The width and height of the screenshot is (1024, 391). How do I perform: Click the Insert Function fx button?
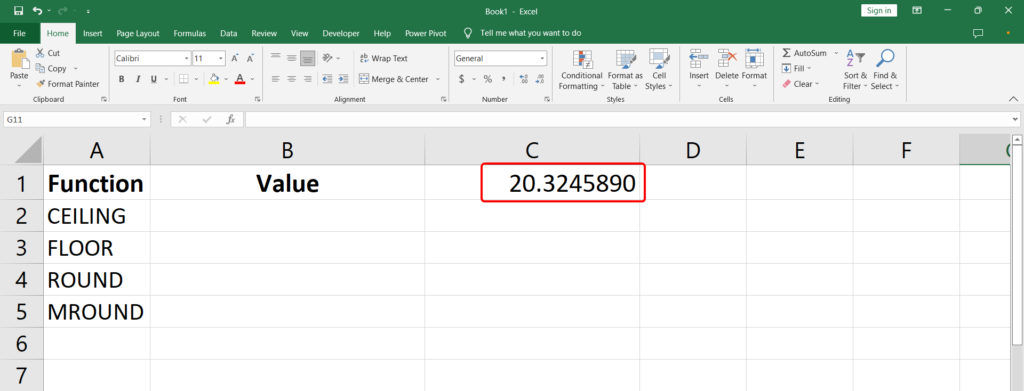coord(231,119)
